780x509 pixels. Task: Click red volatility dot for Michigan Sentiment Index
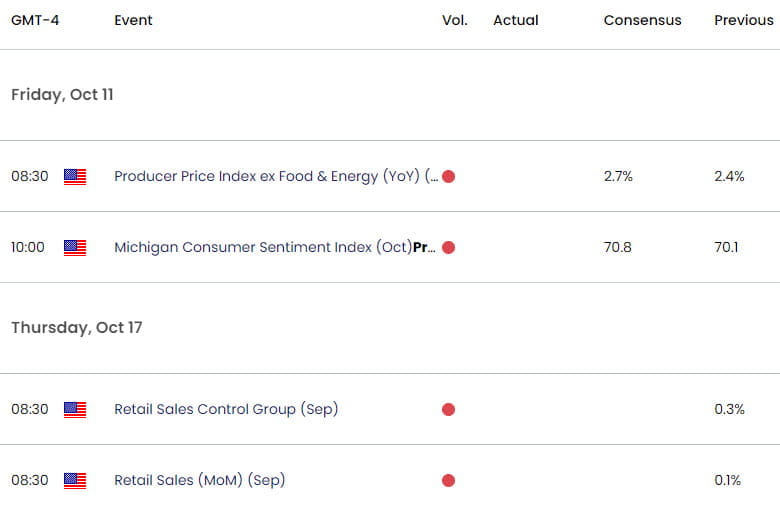tap(448, 248)
